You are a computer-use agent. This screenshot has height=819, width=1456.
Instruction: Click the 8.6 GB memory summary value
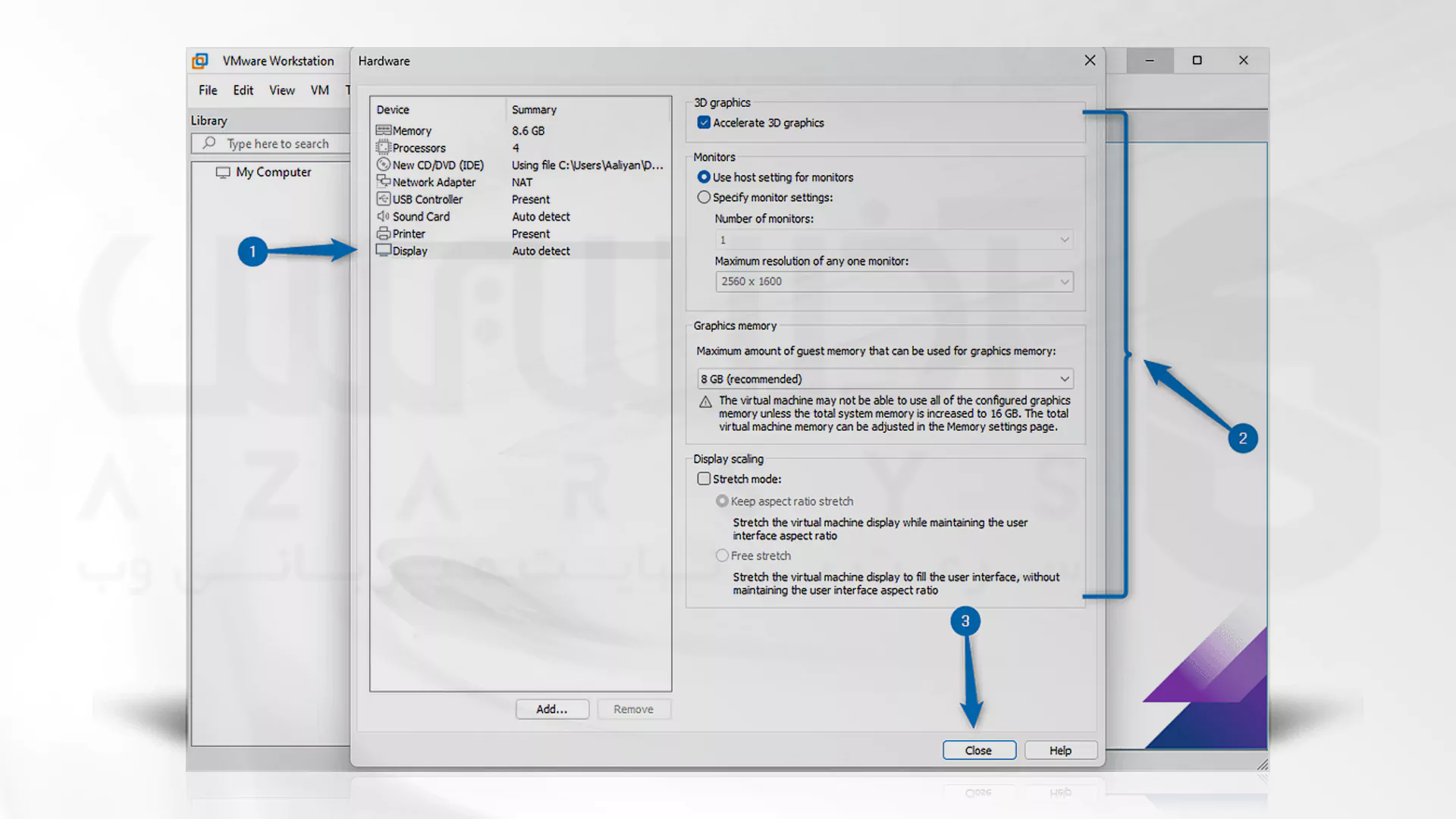click(x=528, y=130)
